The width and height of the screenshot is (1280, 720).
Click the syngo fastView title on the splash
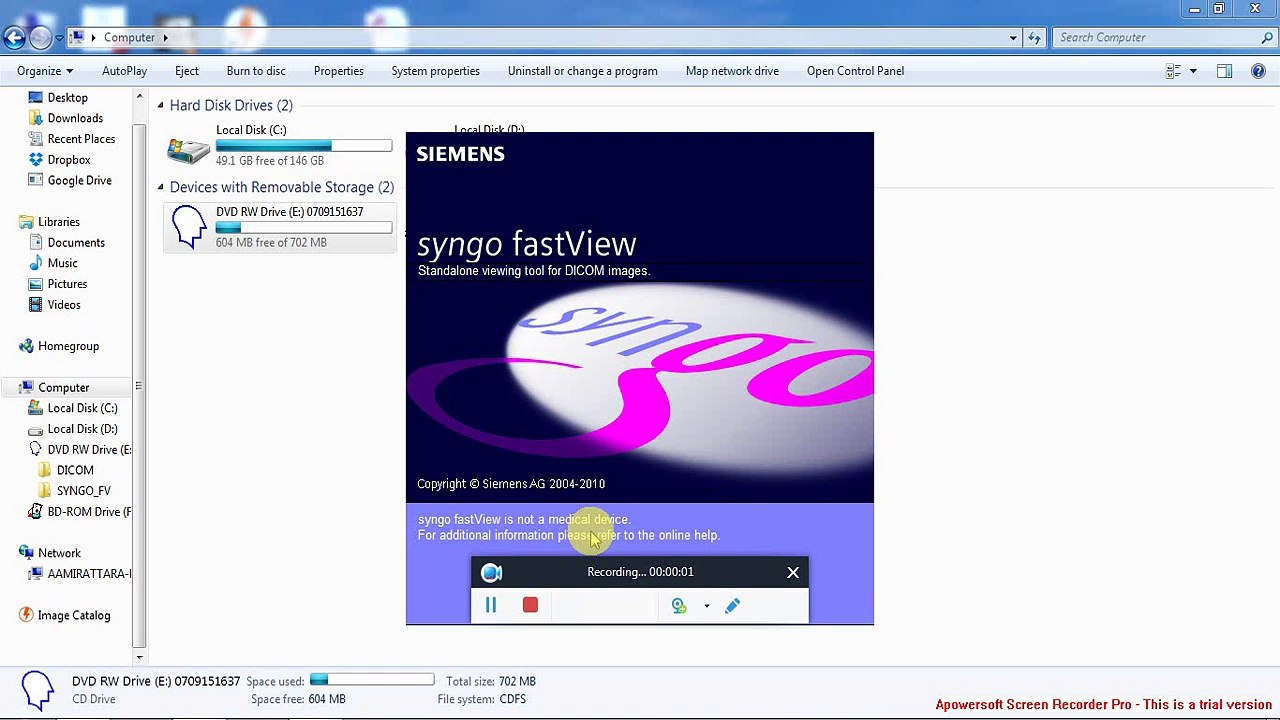click(526, 244)
